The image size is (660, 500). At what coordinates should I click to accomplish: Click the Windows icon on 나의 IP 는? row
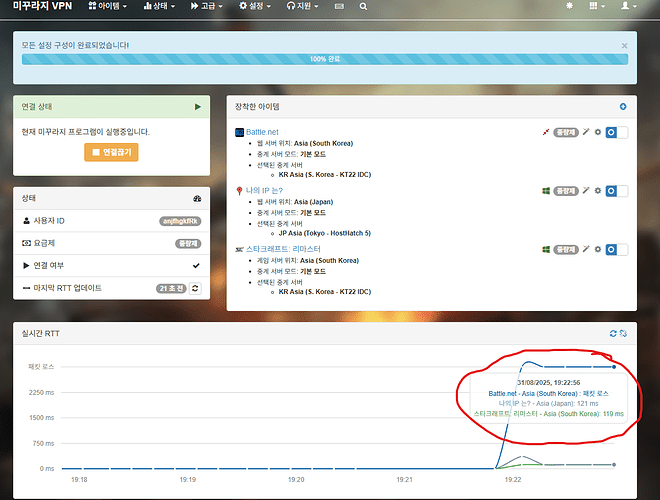click(546, 191)
